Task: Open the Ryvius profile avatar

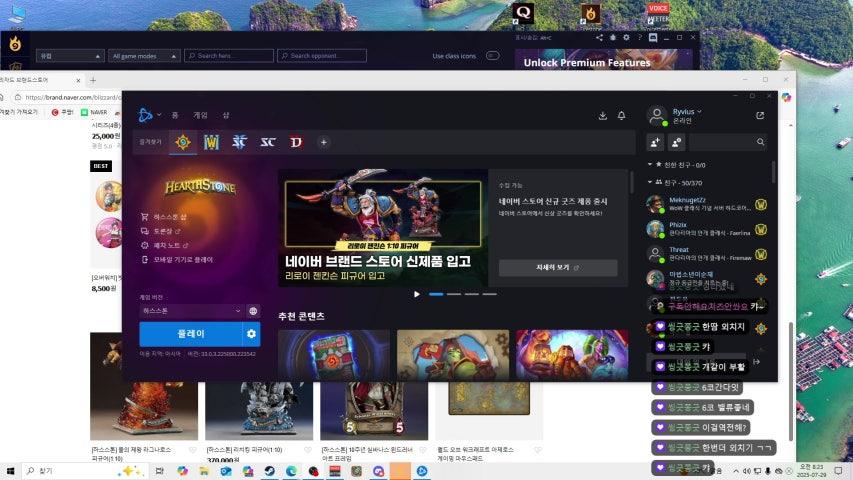Action: [657, 115]
